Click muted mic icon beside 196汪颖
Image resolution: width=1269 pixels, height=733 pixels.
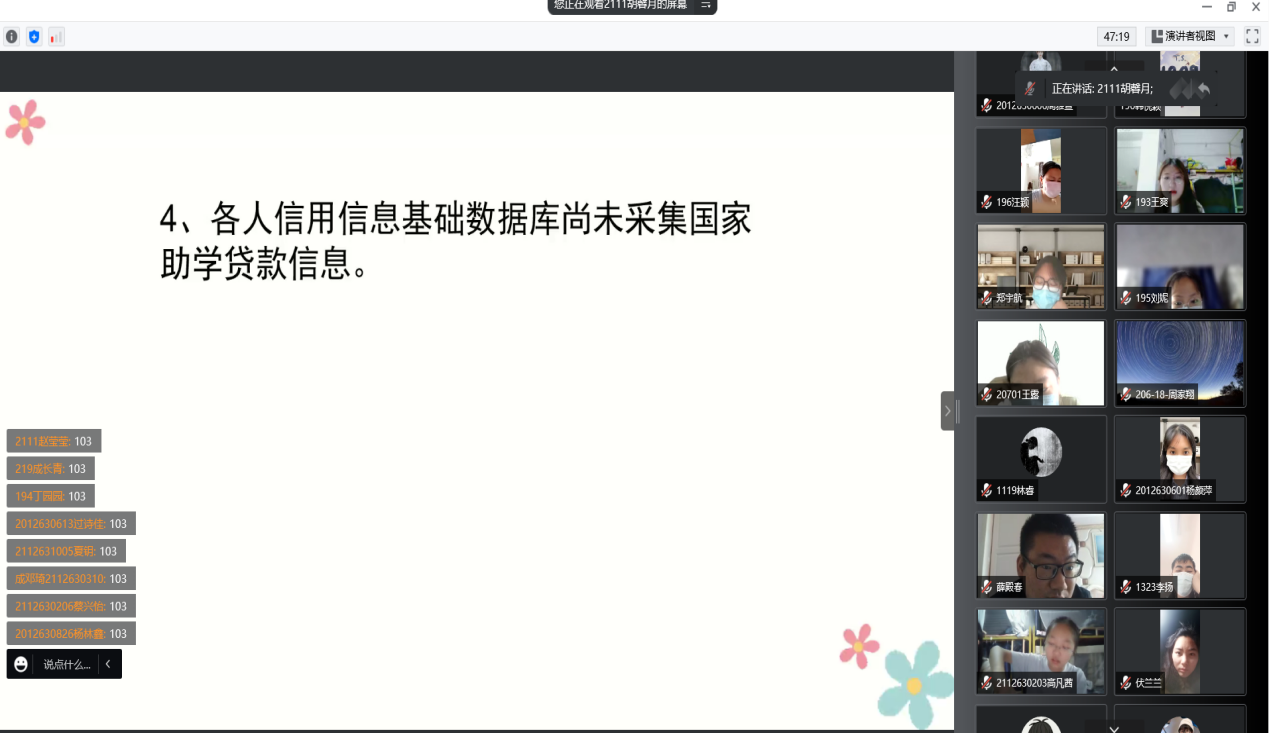tap(987, 202)
